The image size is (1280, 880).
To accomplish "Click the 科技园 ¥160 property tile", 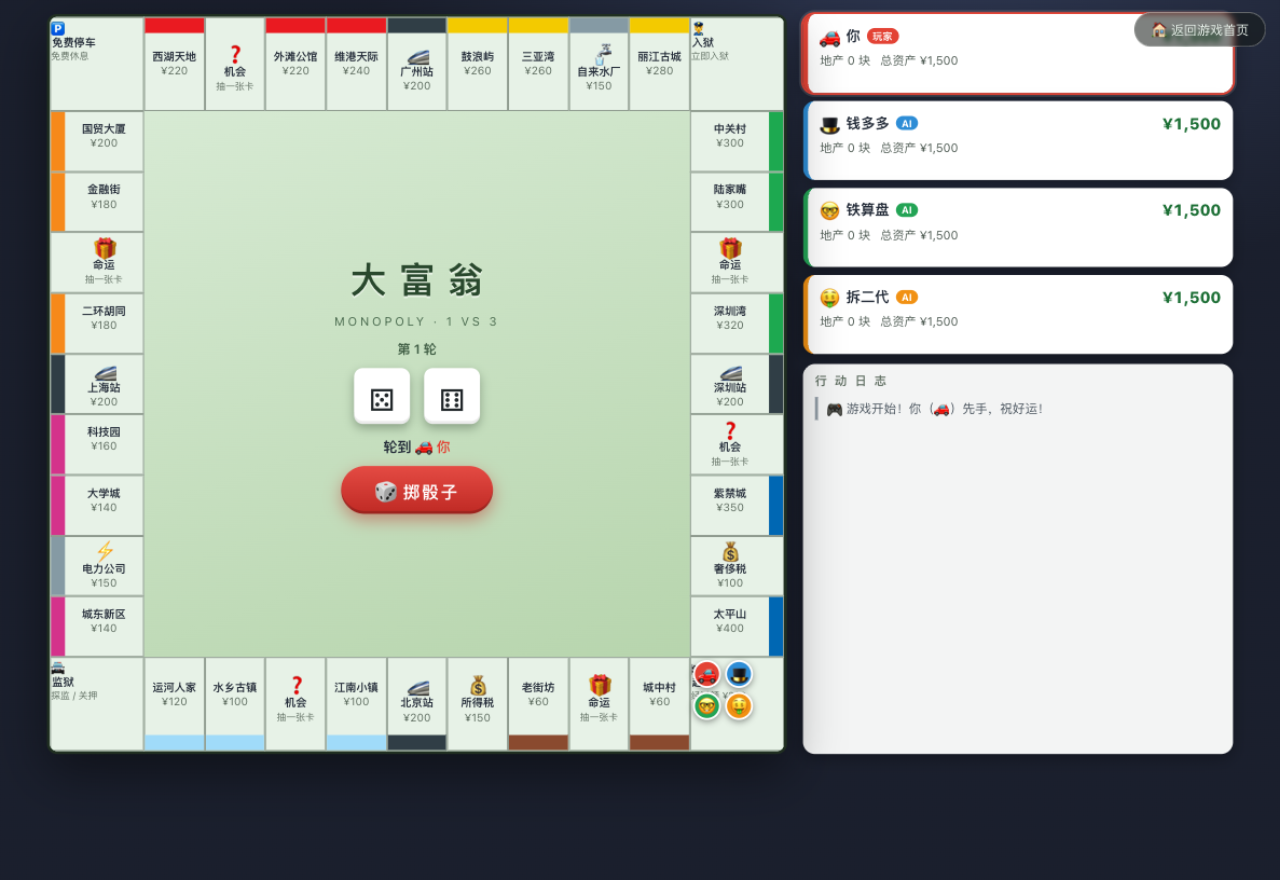I will [x=97, y=444].
